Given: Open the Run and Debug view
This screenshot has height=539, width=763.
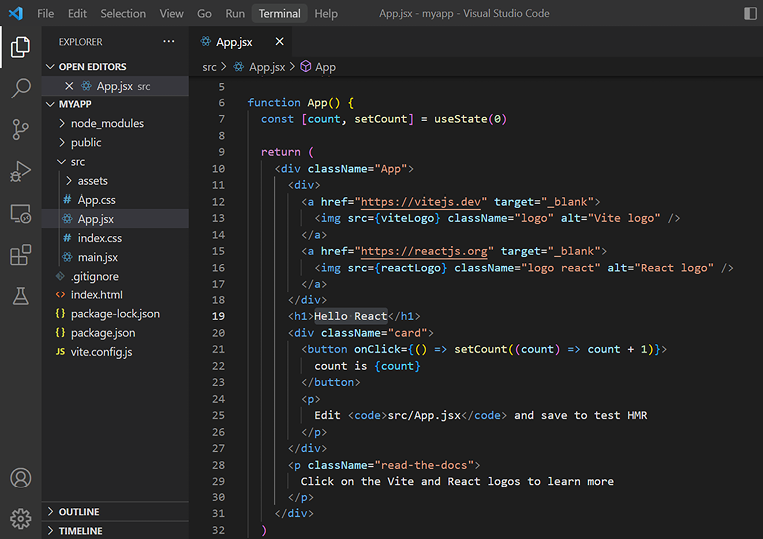Looking at the screenshot, I should click(x=20, y=171).
